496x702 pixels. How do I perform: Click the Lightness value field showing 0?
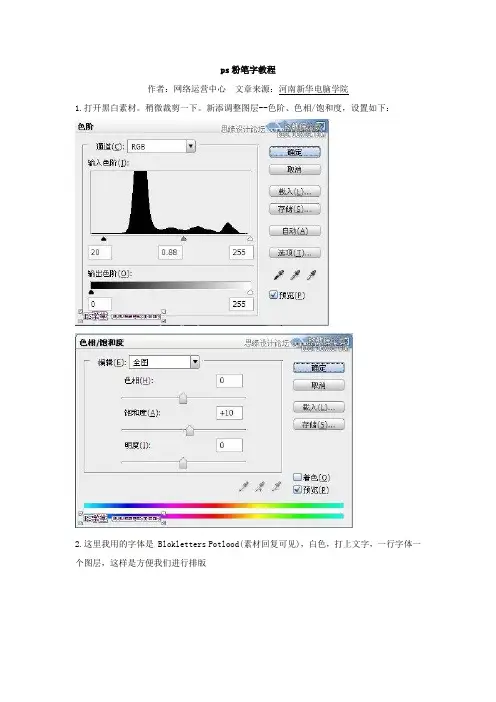(x=230, y=445)
